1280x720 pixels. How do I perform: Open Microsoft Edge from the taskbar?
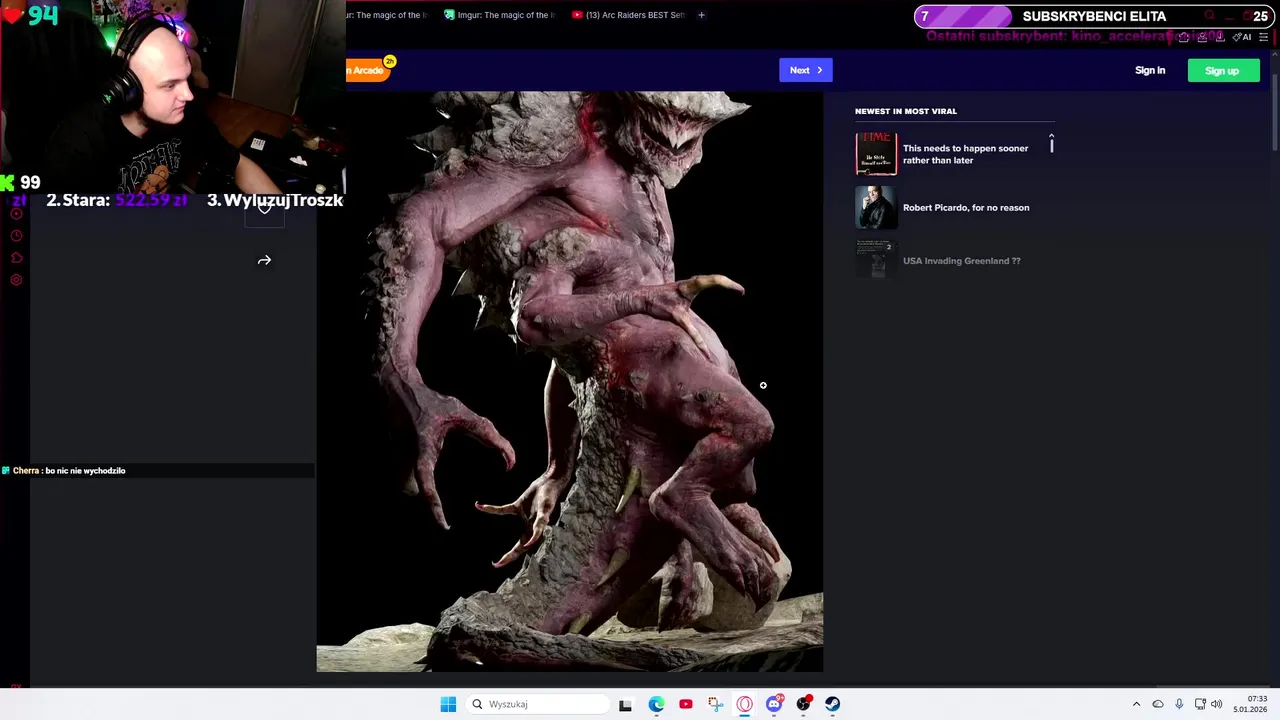point(656,704)
